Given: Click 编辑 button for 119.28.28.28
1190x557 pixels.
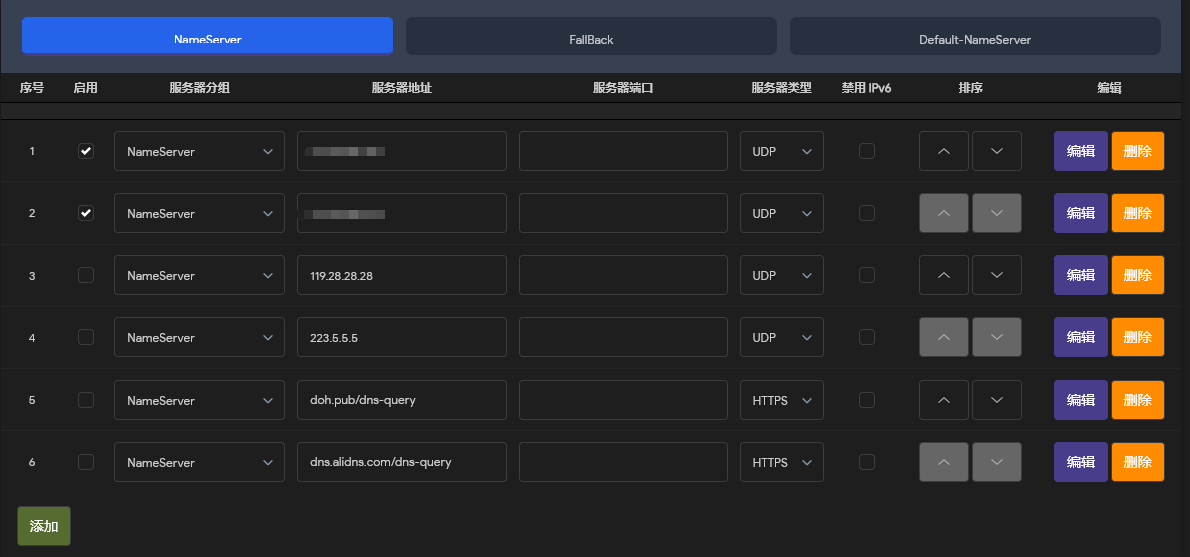Looking at the screenshot, I should pos(1081,275).
